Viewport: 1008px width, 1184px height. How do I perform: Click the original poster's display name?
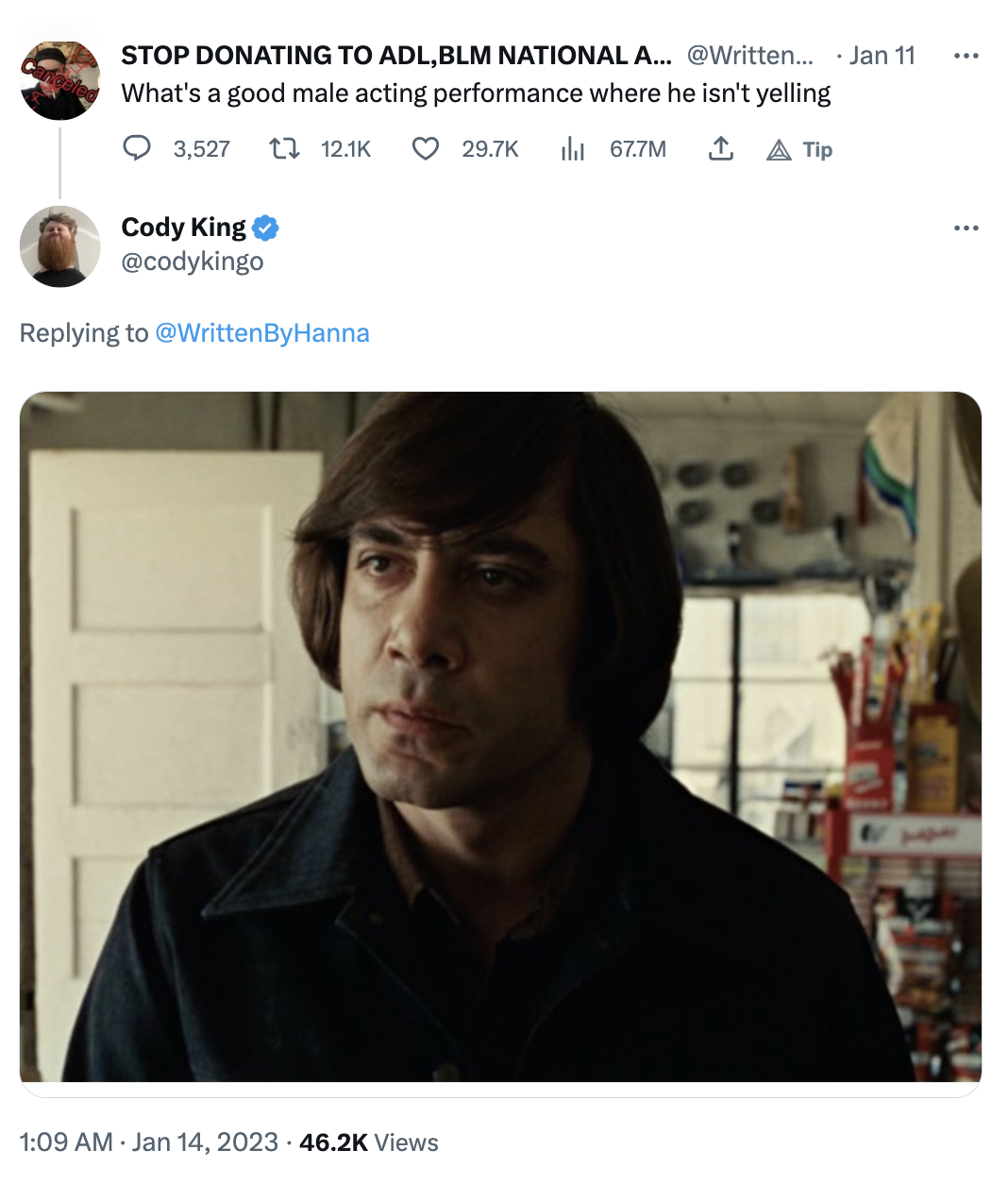point(396,56)
